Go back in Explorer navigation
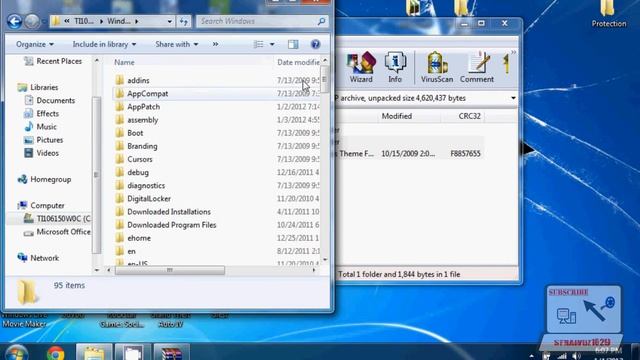Screen dimensions: 640x360 click(x=14, y=21)
